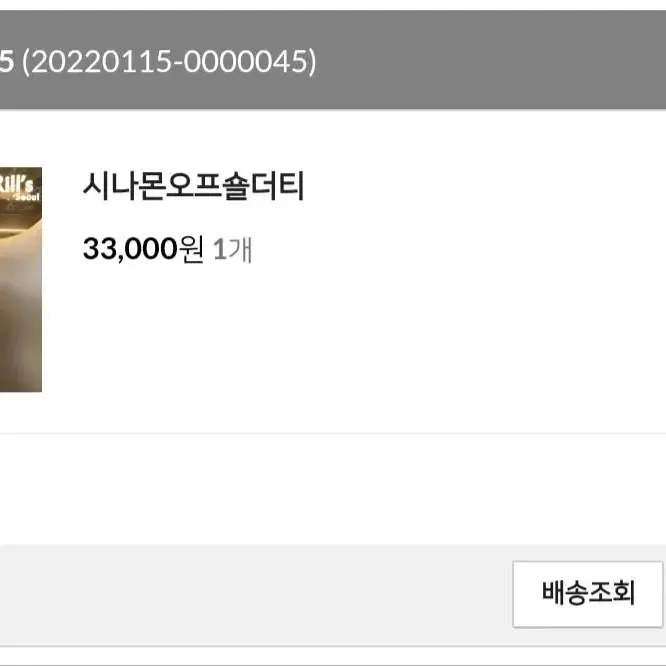Click the opening parenthesis of order number

tap(25, 62)
